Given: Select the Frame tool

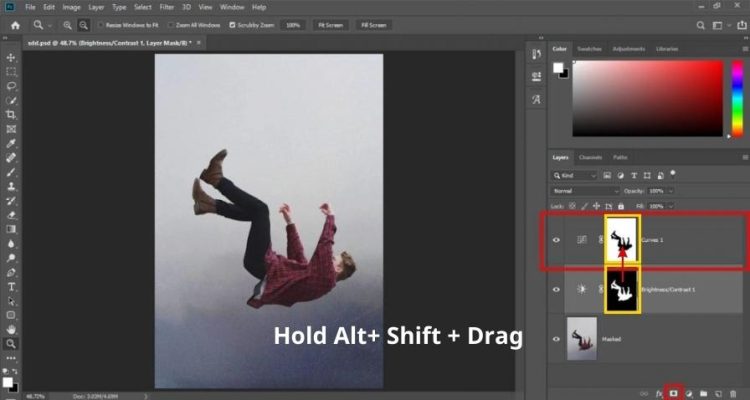Looking at the screenshot, I should 11,129.
